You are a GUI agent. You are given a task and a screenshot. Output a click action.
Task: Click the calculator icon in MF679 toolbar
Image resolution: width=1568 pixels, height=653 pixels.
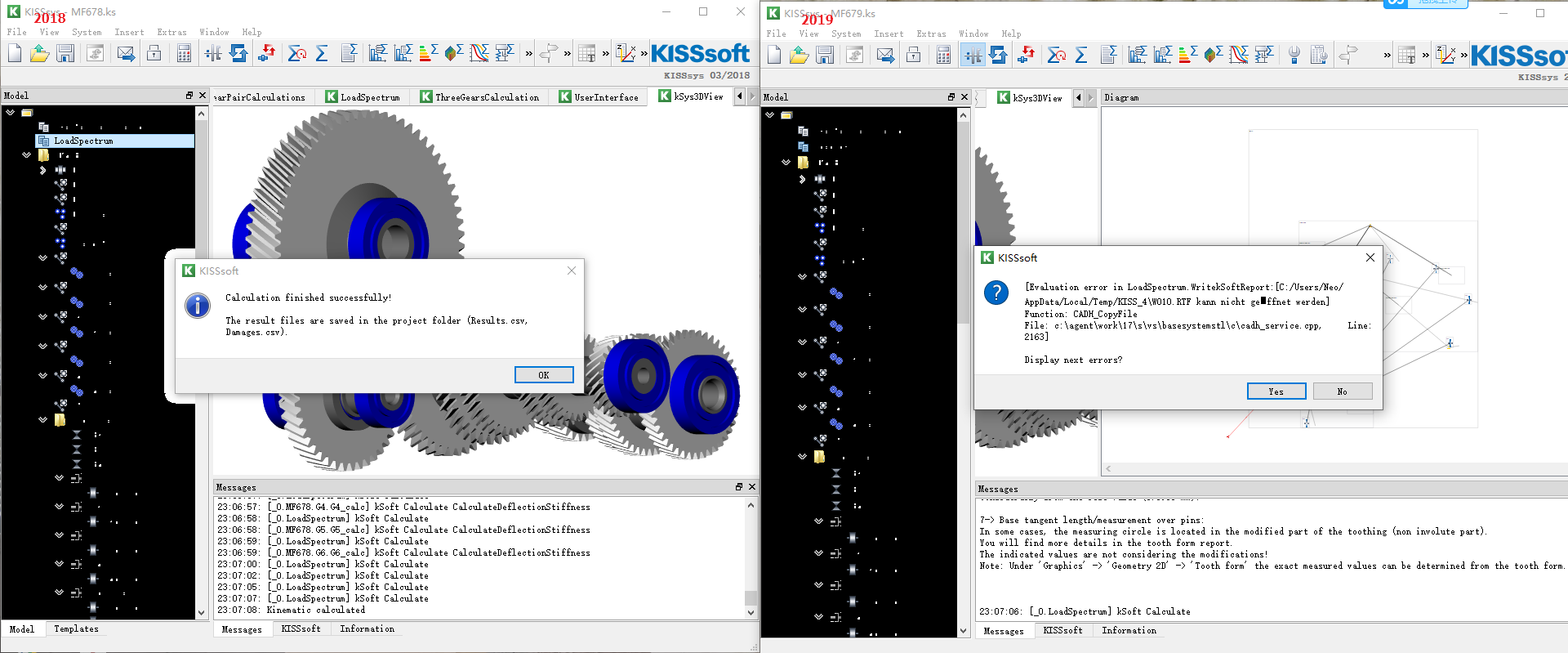pos(943,56)
